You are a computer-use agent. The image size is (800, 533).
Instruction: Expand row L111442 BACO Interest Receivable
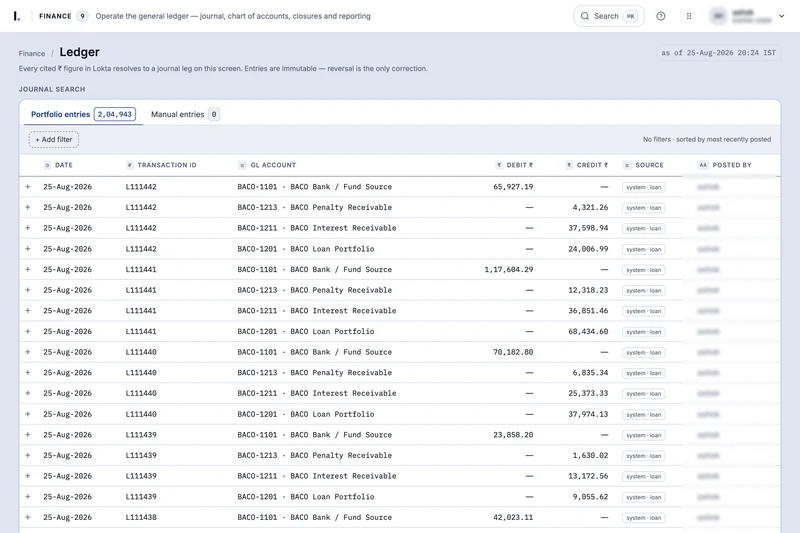click(28, 228)
